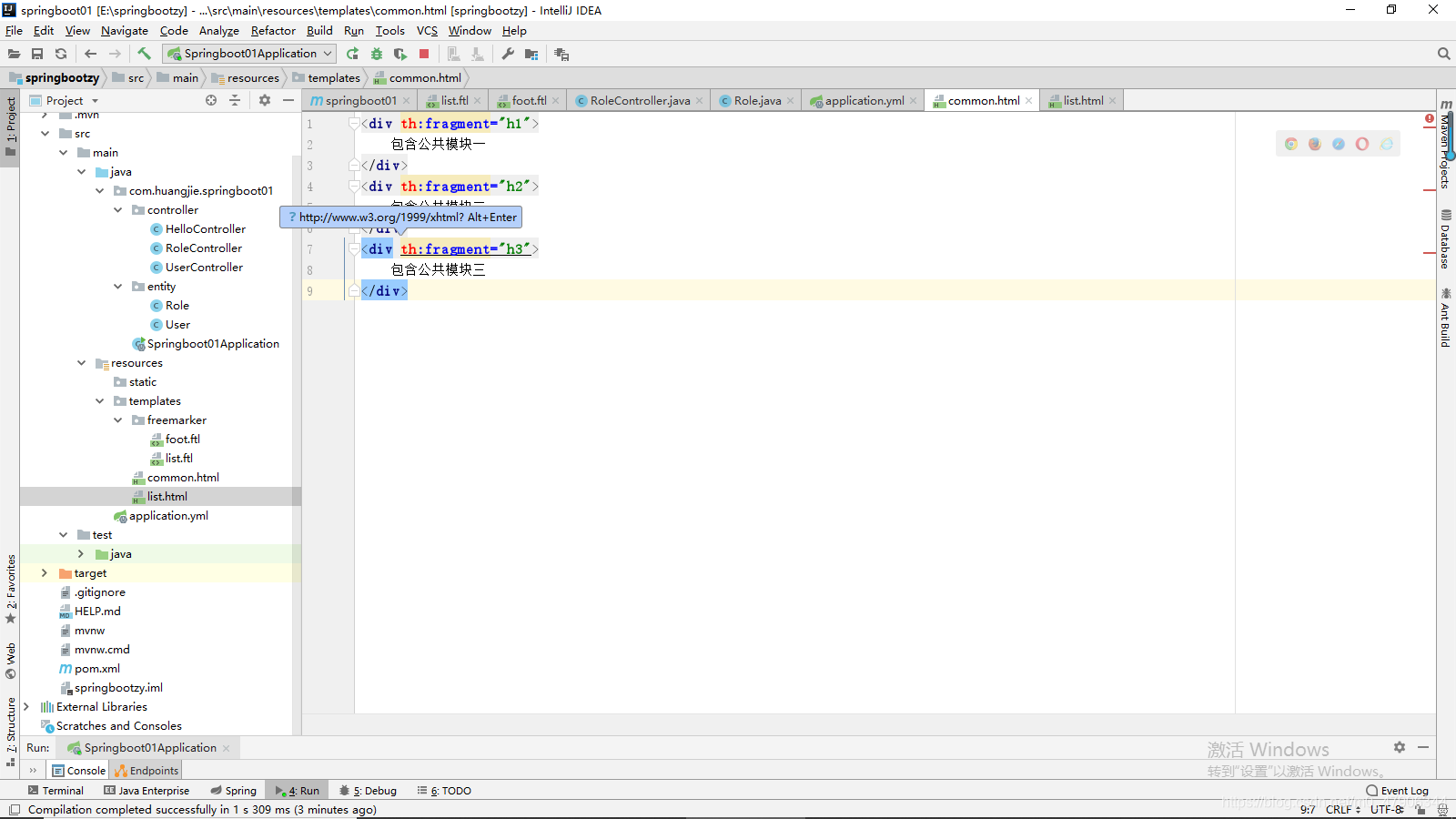Screen dimensions: 1456x819
Task: Open the Ant Build side panel
Action: click(x=1445, y=318)
